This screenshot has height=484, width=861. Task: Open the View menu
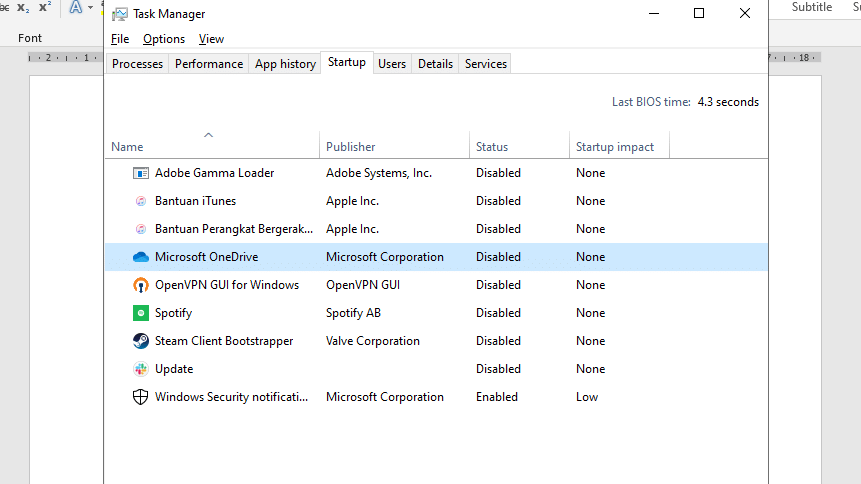pos(211,39)
